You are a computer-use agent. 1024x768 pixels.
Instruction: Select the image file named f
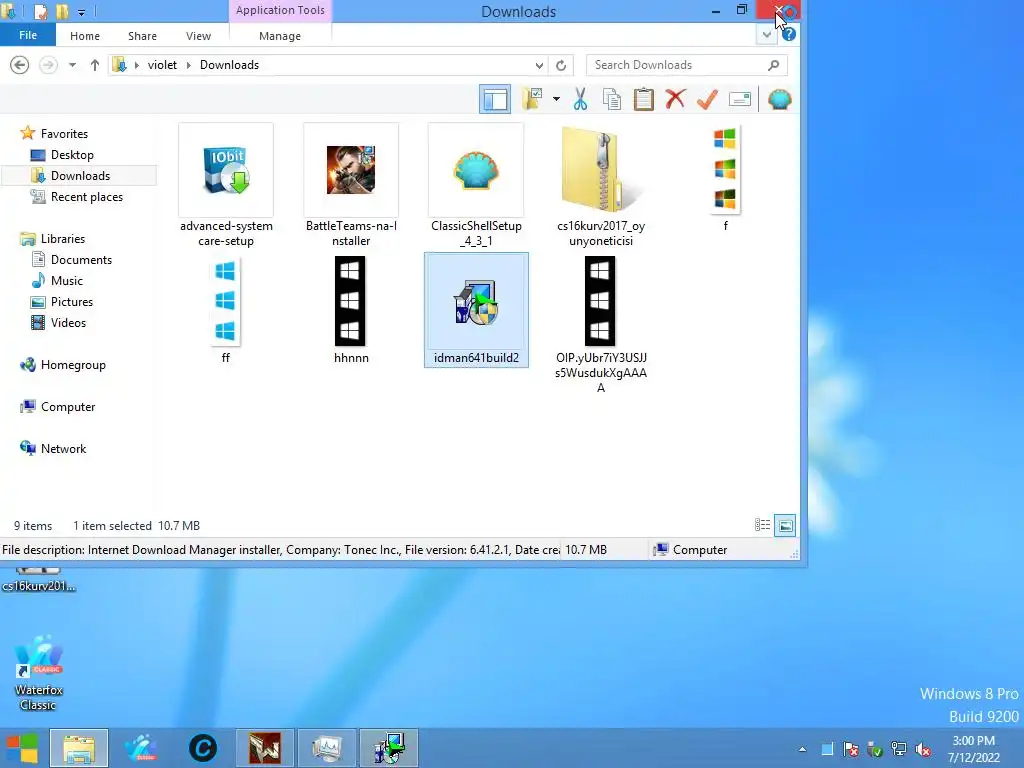tap(725, 178)
